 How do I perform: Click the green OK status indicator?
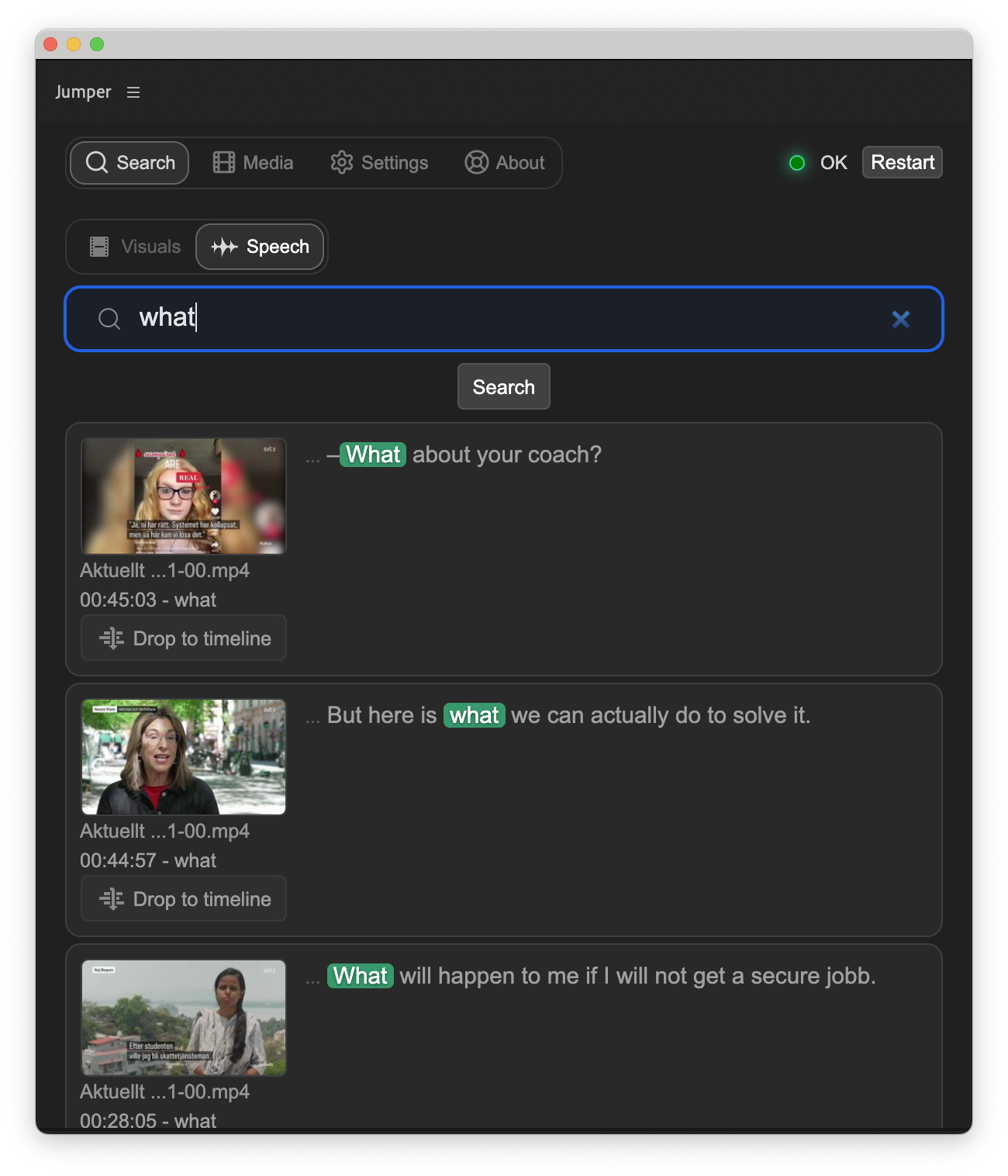(796, 163)
